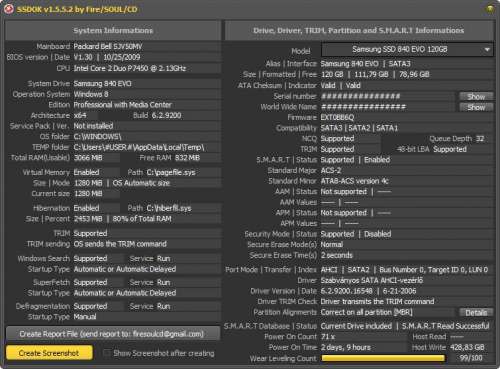Click Standard Minor ATA8-ACS version 4c
Screen dimensions: 500x369
354,181
